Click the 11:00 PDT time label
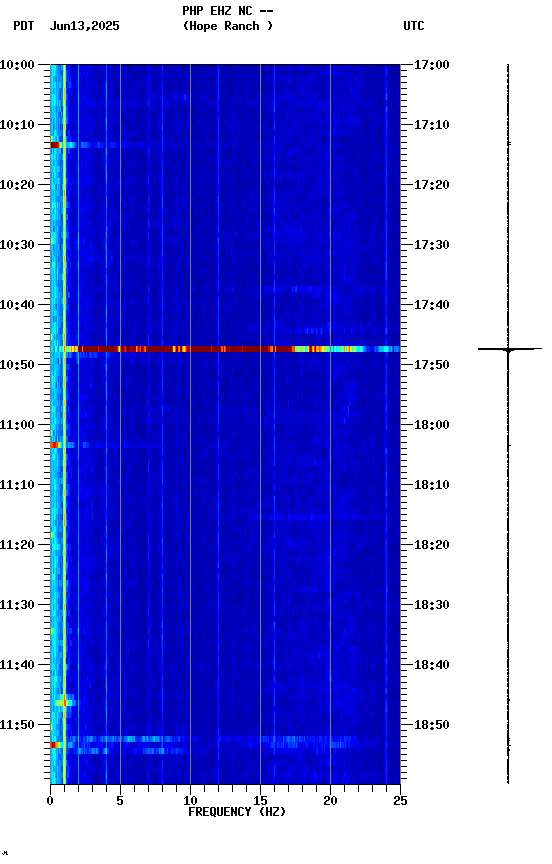The width and height of the screenshot is (552, 864). (x=17, y=425)
